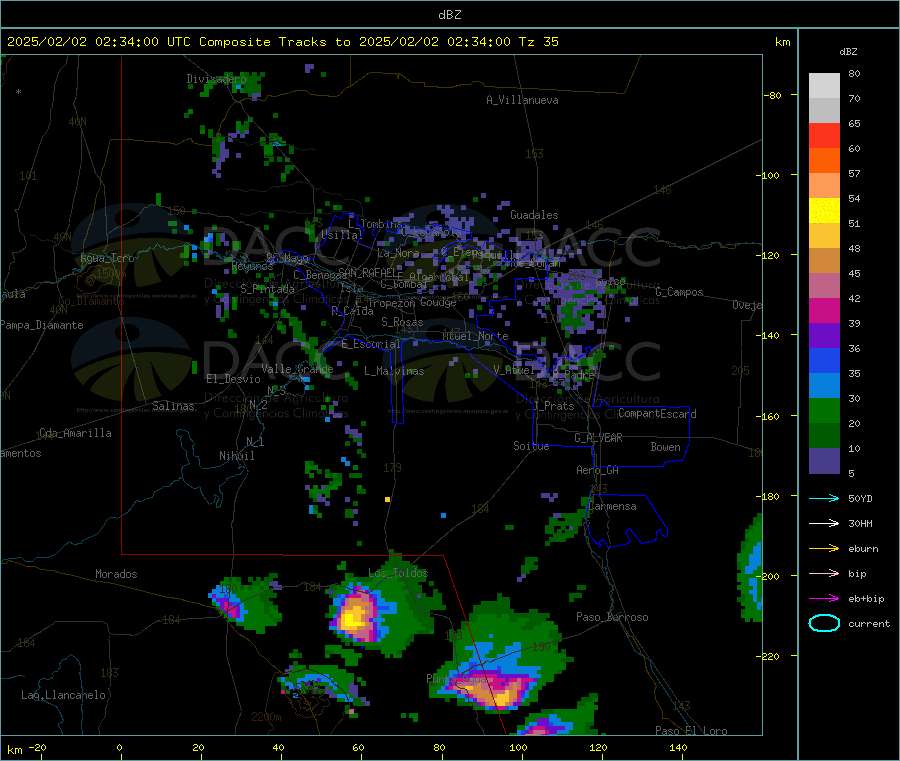
Task: Click the 'Los_Toldos' place label
Action: click(x=398, y=573)
